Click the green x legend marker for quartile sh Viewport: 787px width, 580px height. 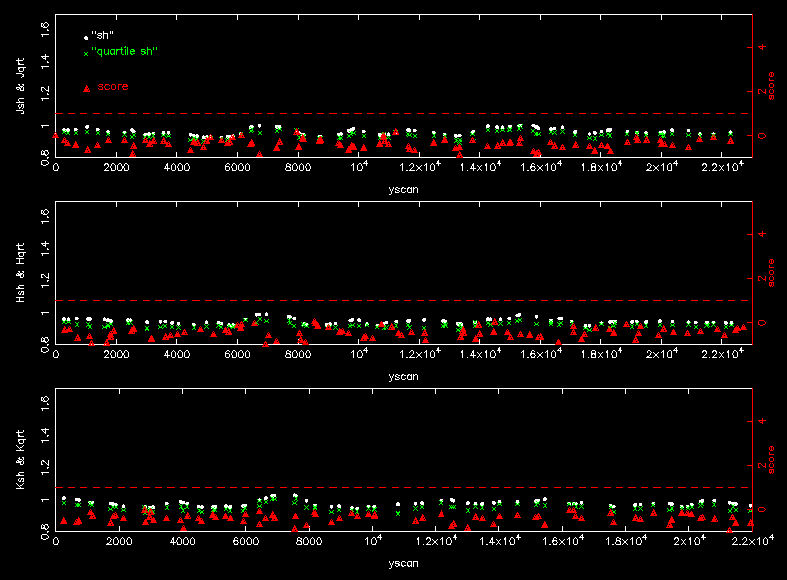point(86,52)
